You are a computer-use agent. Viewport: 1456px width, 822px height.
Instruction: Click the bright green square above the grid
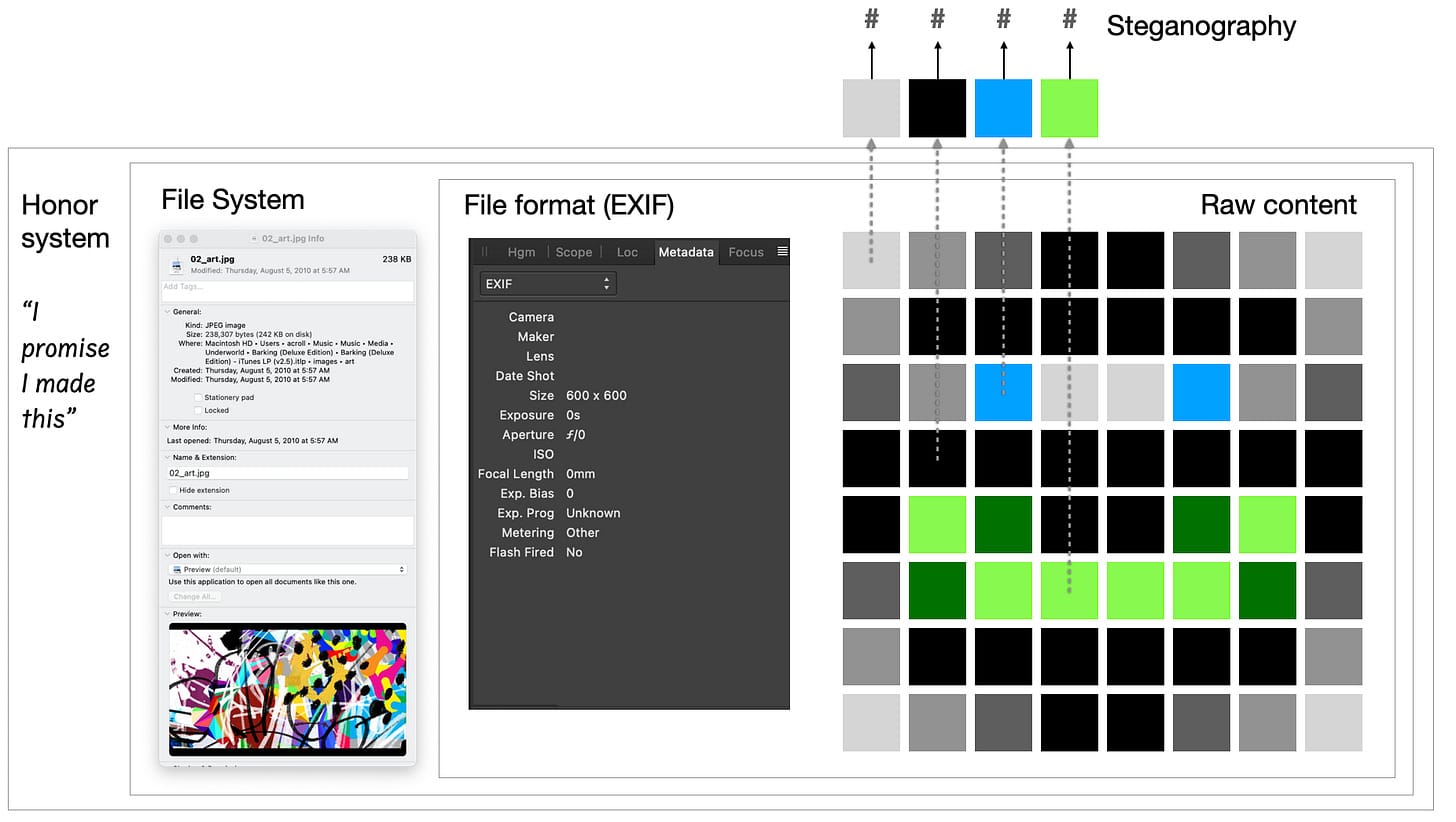pos(1069,108)
